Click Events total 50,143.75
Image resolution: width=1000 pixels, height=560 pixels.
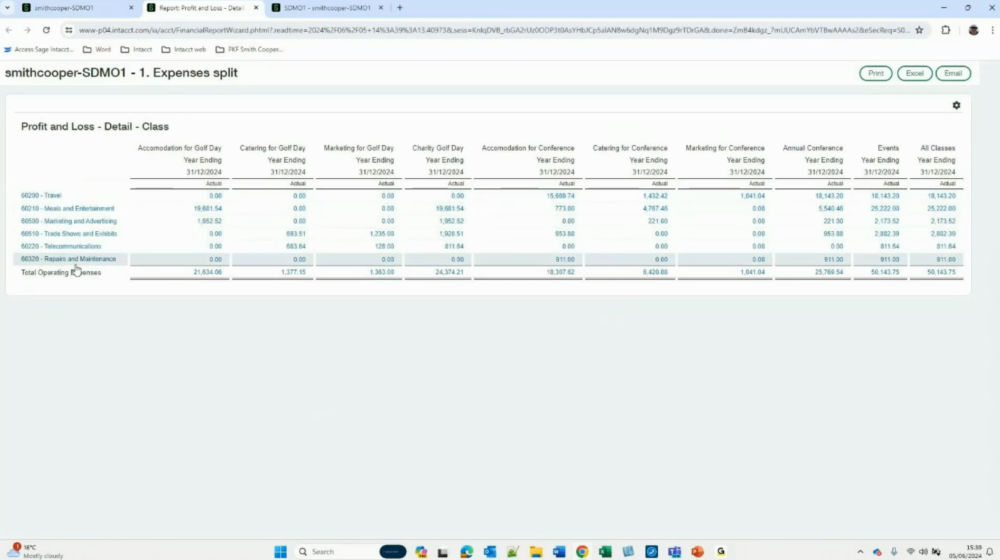[885, 272]
